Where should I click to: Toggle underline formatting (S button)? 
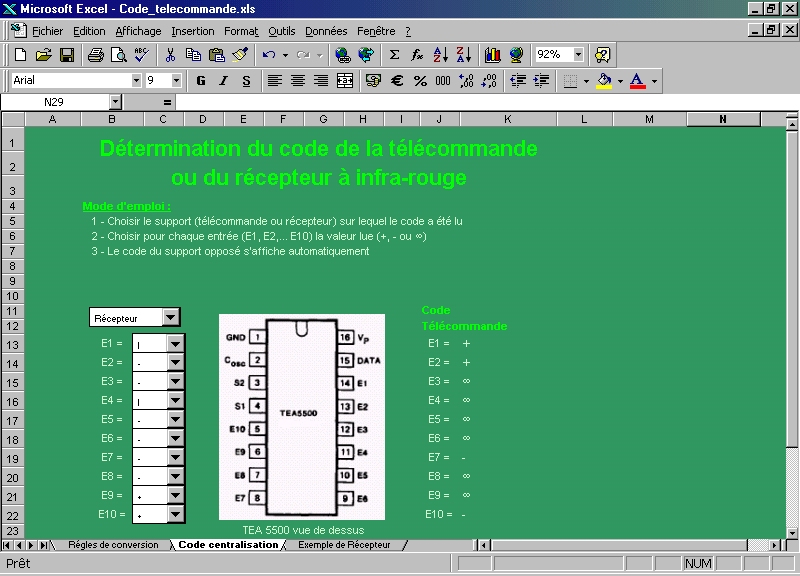tap(247, 81)
